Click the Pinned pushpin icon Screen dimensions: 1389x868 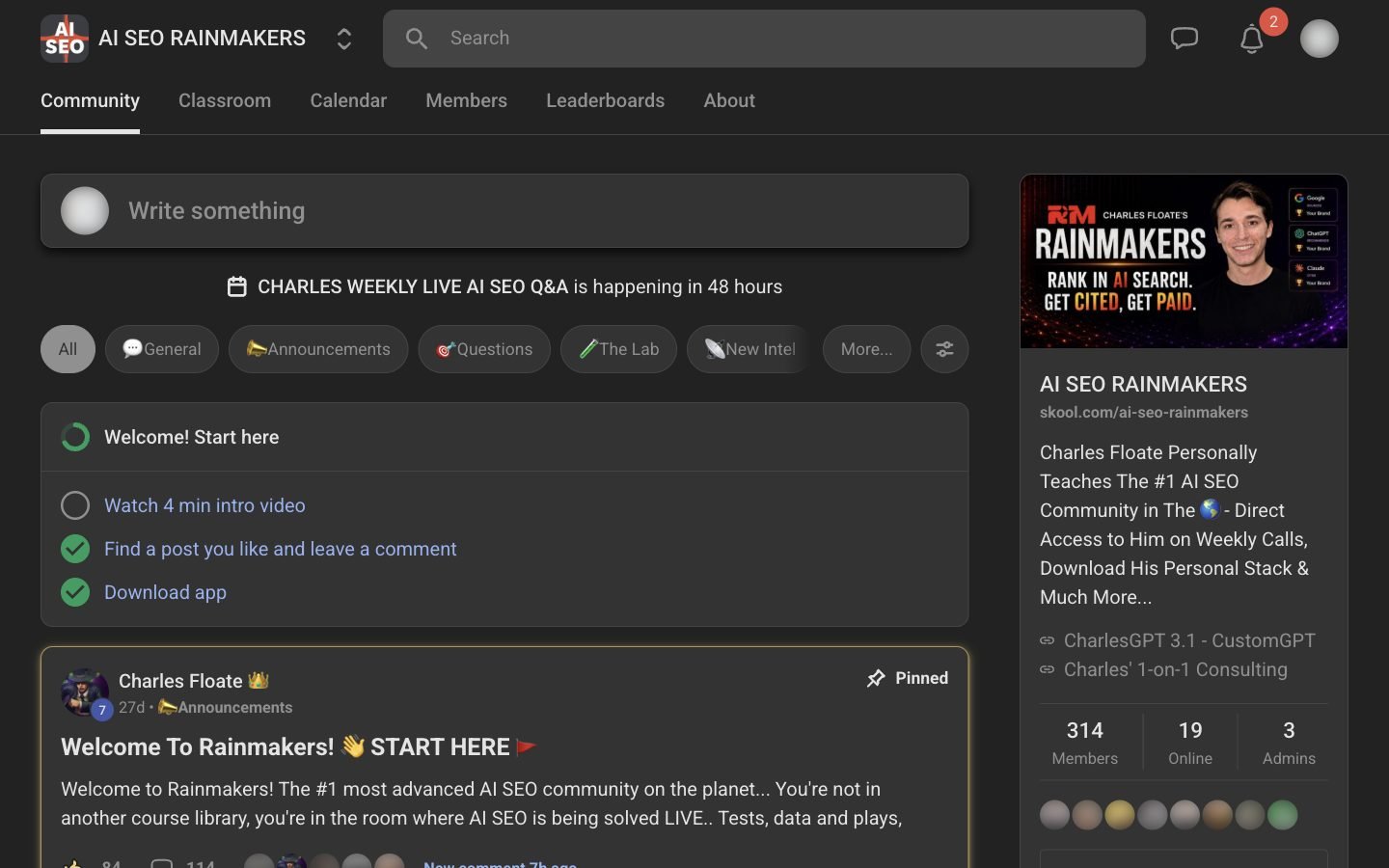876,678
